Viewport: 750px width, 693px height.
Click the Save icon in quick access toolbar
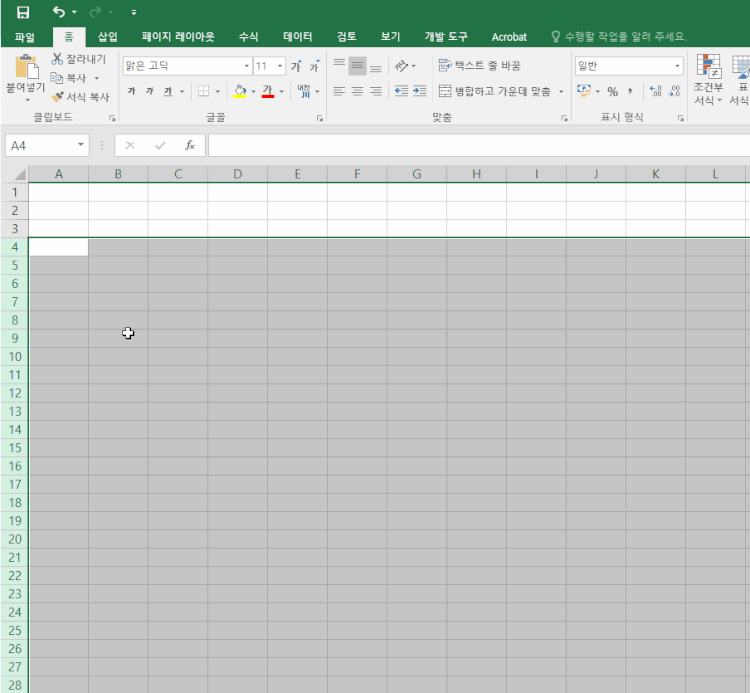pos(23,12)
